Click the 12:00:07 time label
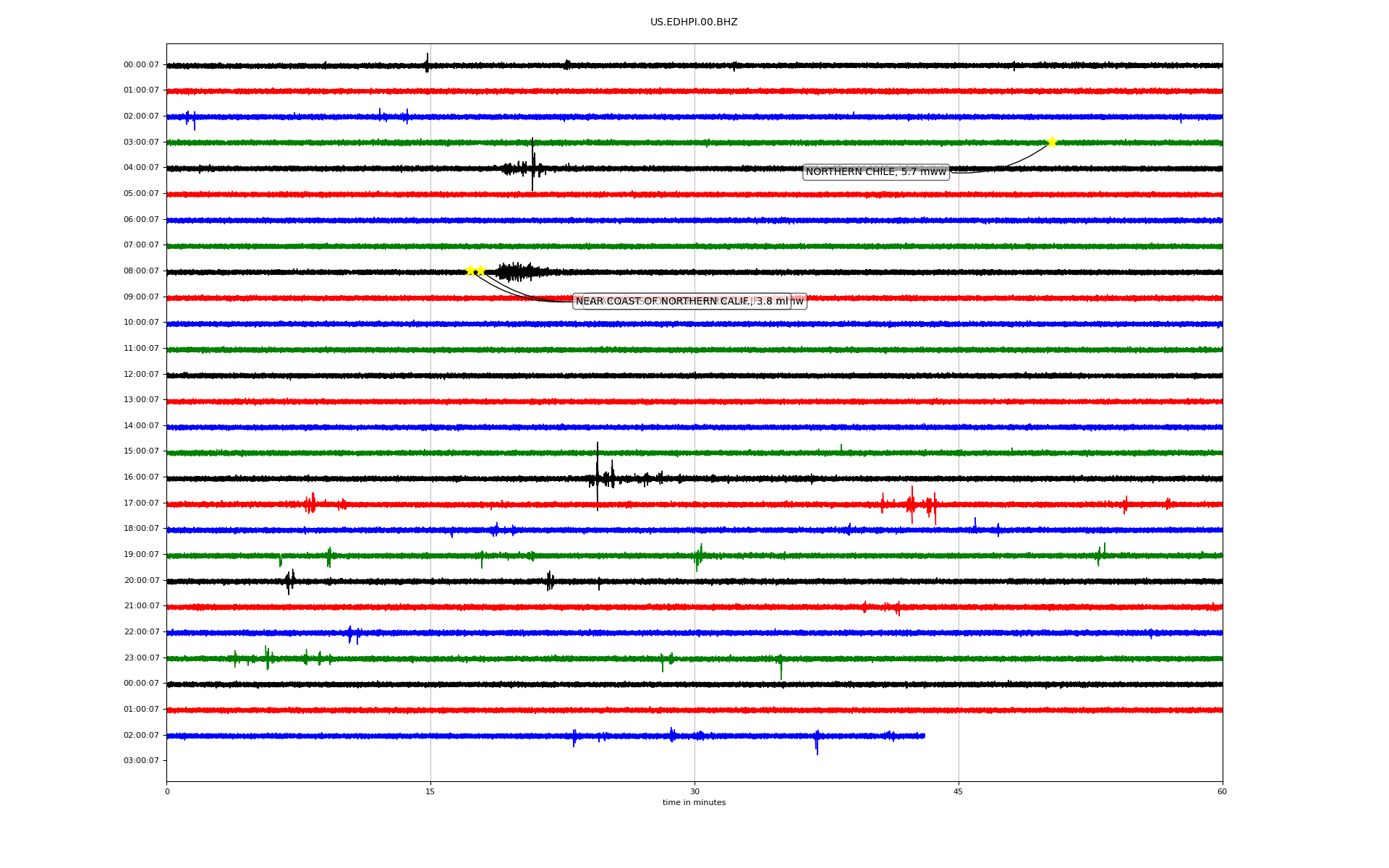The height and width of the screenshot is (868, 1389). [x=141, y=375]
